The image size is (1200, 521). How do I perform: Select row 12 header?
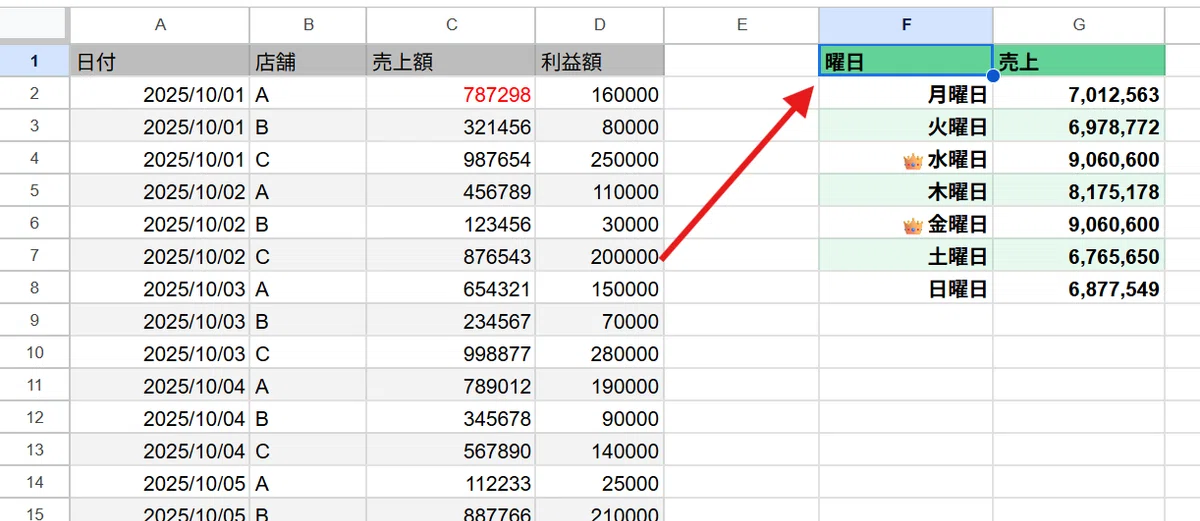(35, 418)
